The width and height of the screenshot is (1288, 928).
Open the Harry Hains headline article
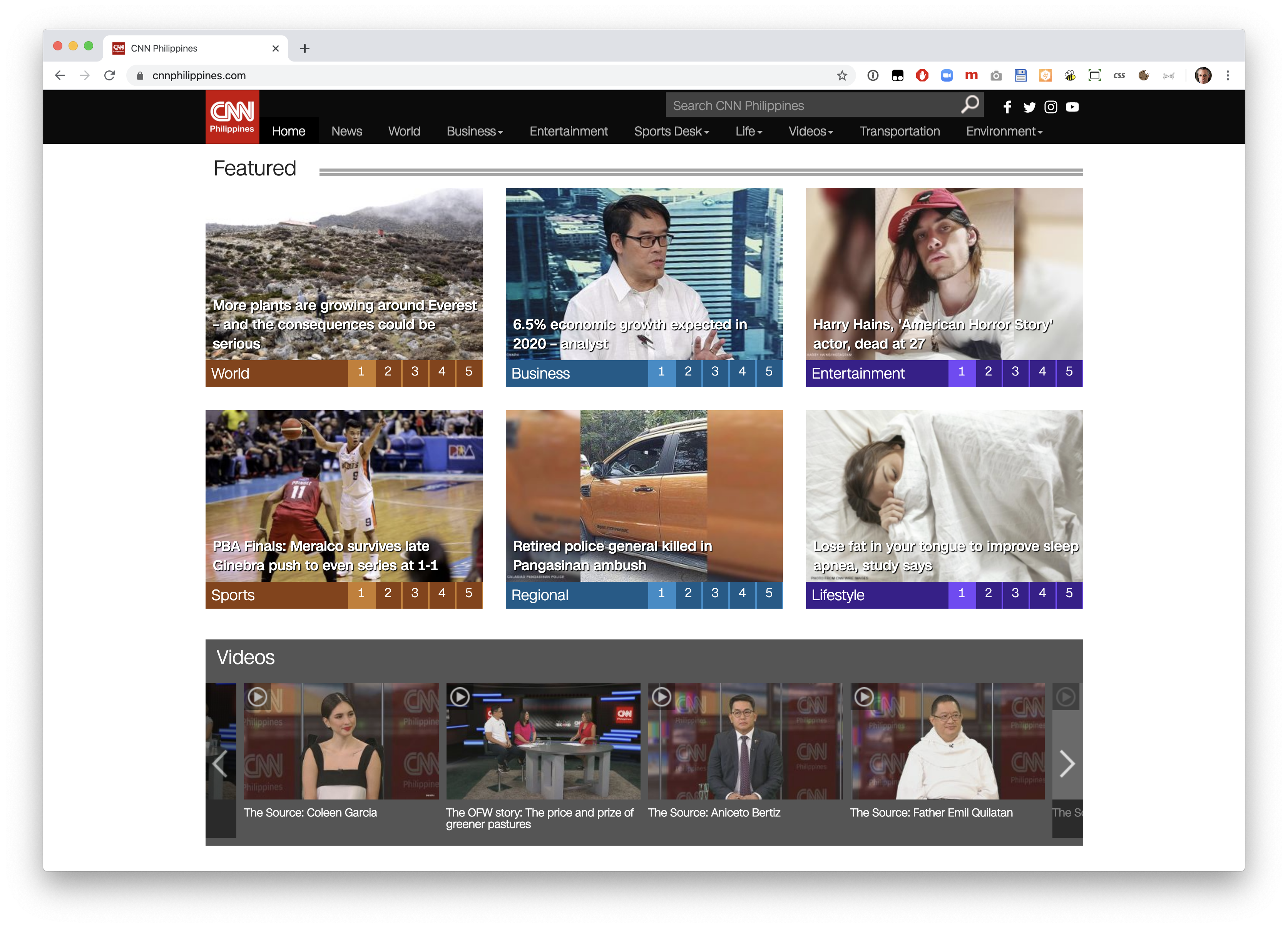932,334
